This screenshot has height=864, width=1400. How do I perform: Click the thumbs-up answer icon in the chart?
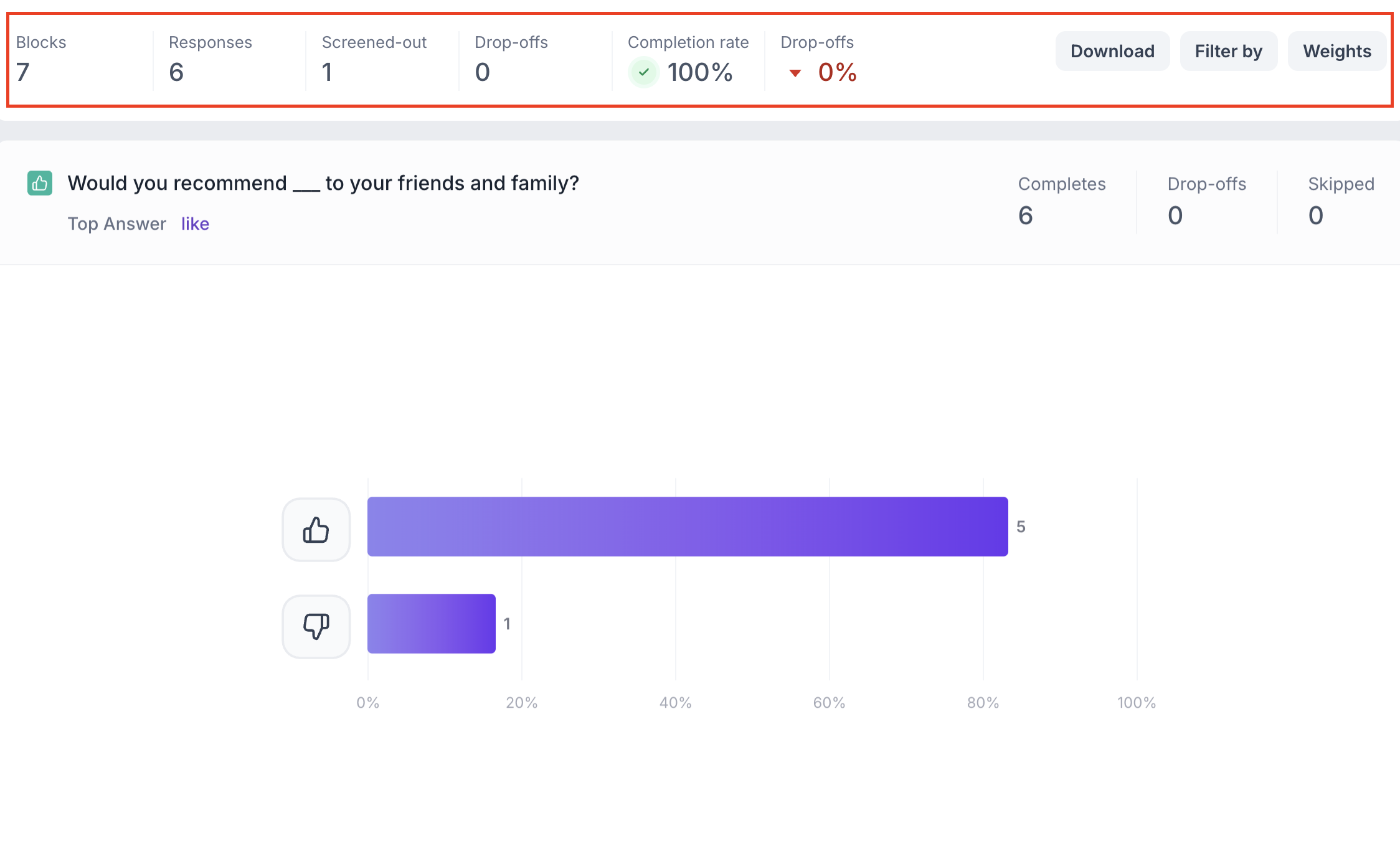pyautogui.click(x=316, y=530)
